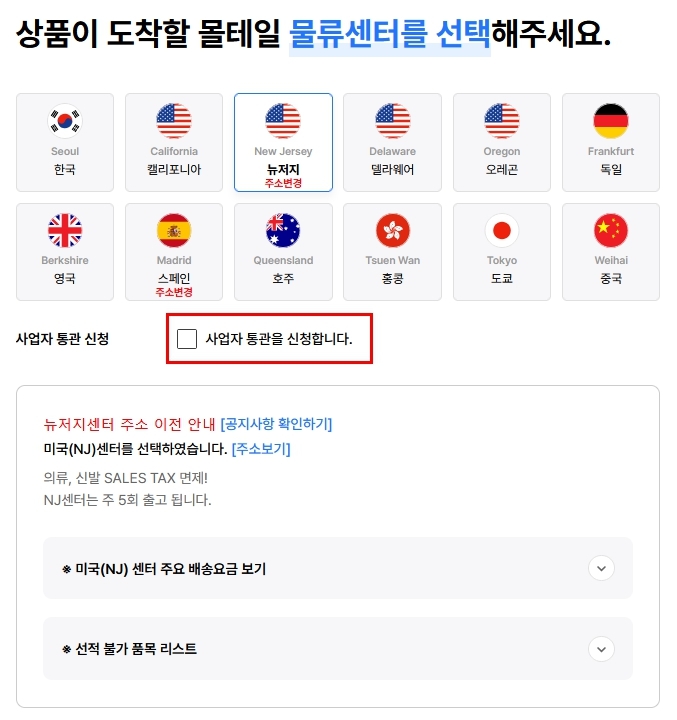Select the Oregon 오레곤 center card
This screenshot has width=677, height=720.
[x=502, y=142]
